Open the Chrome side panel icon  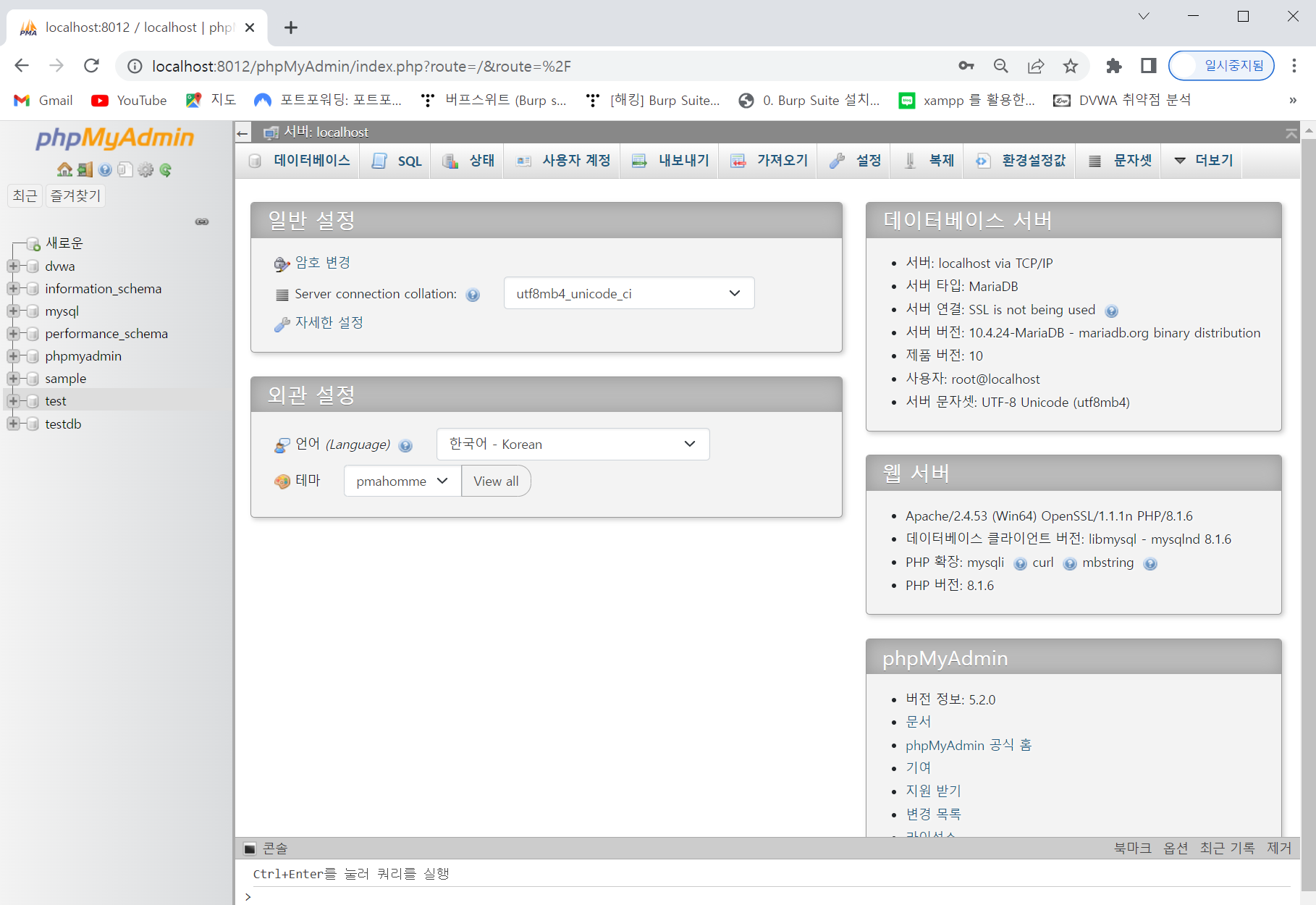[1149, 66]
